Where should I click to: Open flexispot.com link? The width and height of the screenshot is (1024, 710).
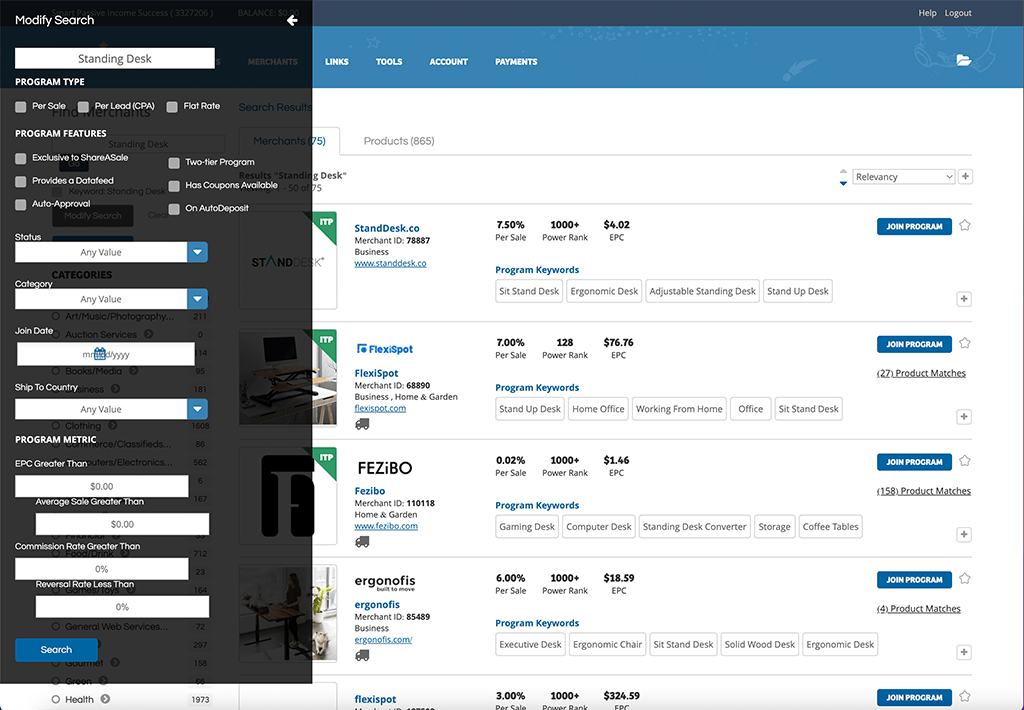(379, 408)
